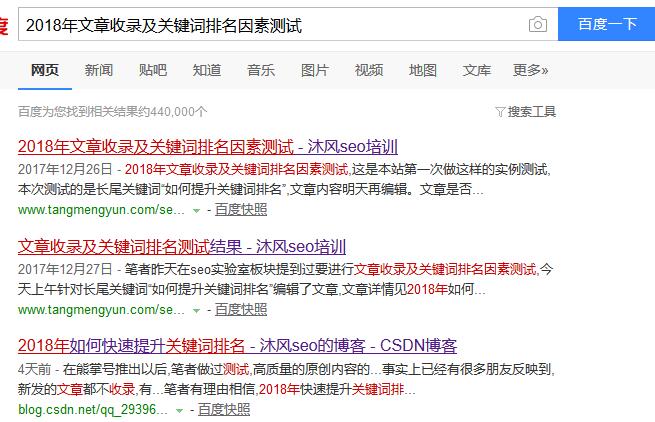Expand dropdown arrow beside first tangmengyun URL
The width and height of the screenshot is (655, 422).
(196, 211)
